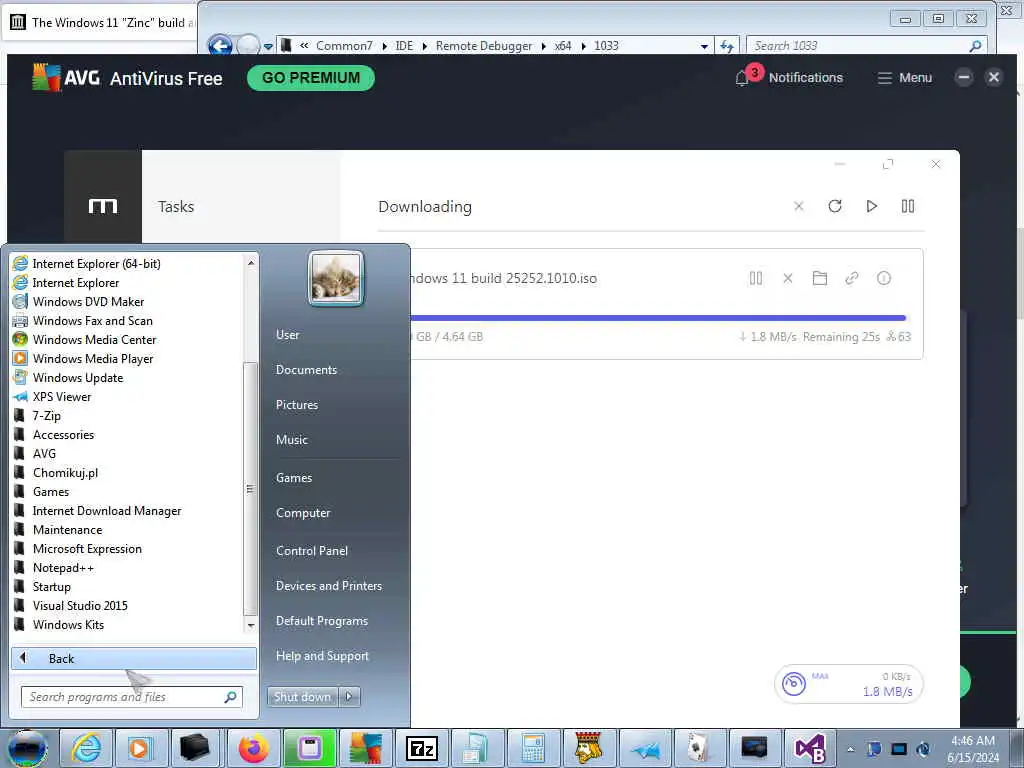This screenshot has width=1024, height=768.
Task: Click the GO PREMIUM button
Action: 311,78
